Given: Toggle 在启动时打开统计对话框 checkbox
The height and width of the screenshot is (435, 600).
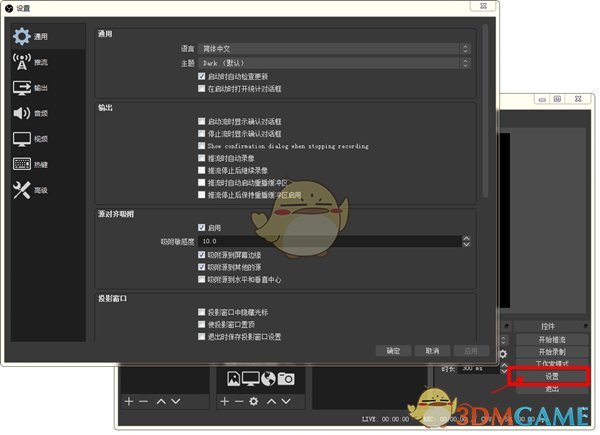Looking at the screenshot, I should coord(202,88).
